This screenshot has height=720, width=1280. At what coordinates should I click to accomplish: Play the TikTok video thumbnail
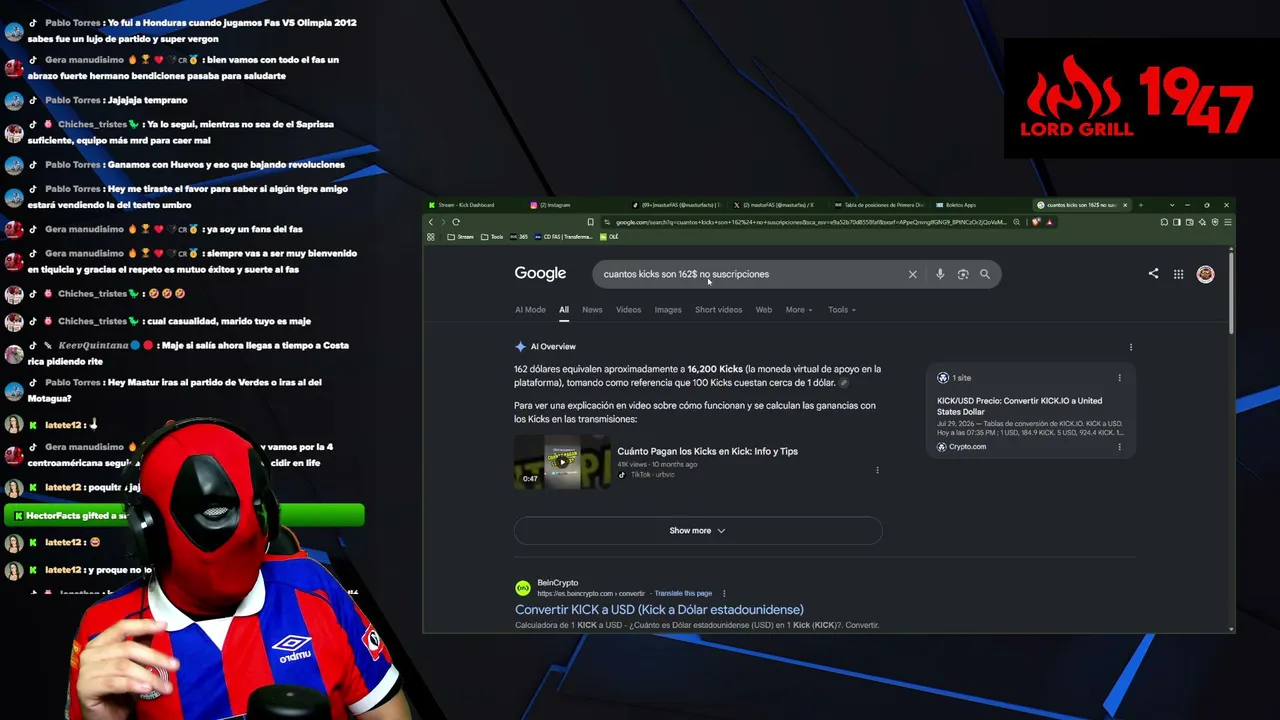[562, 462]
